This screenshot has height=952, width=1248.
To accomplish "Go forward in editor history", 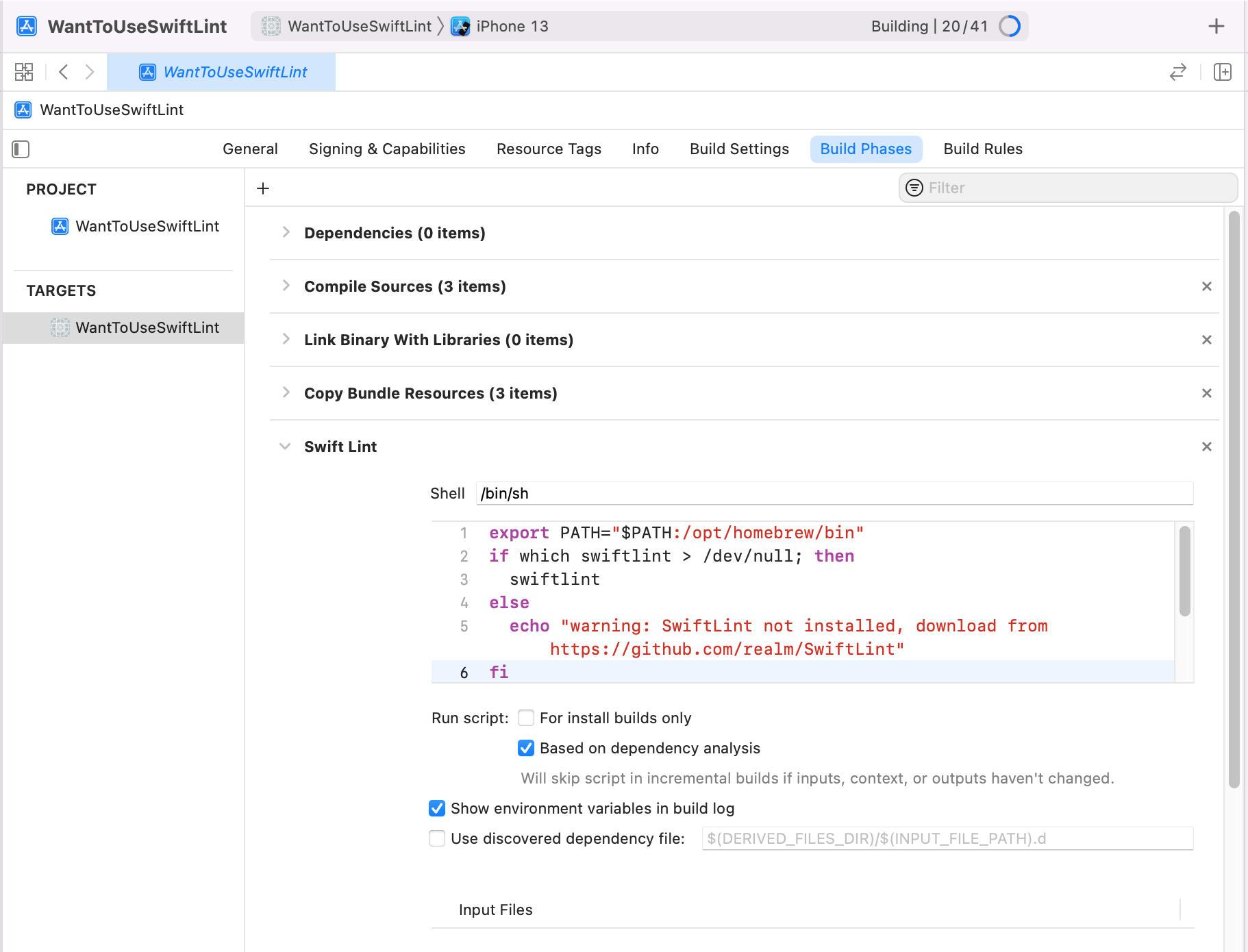I will point(90,72).
